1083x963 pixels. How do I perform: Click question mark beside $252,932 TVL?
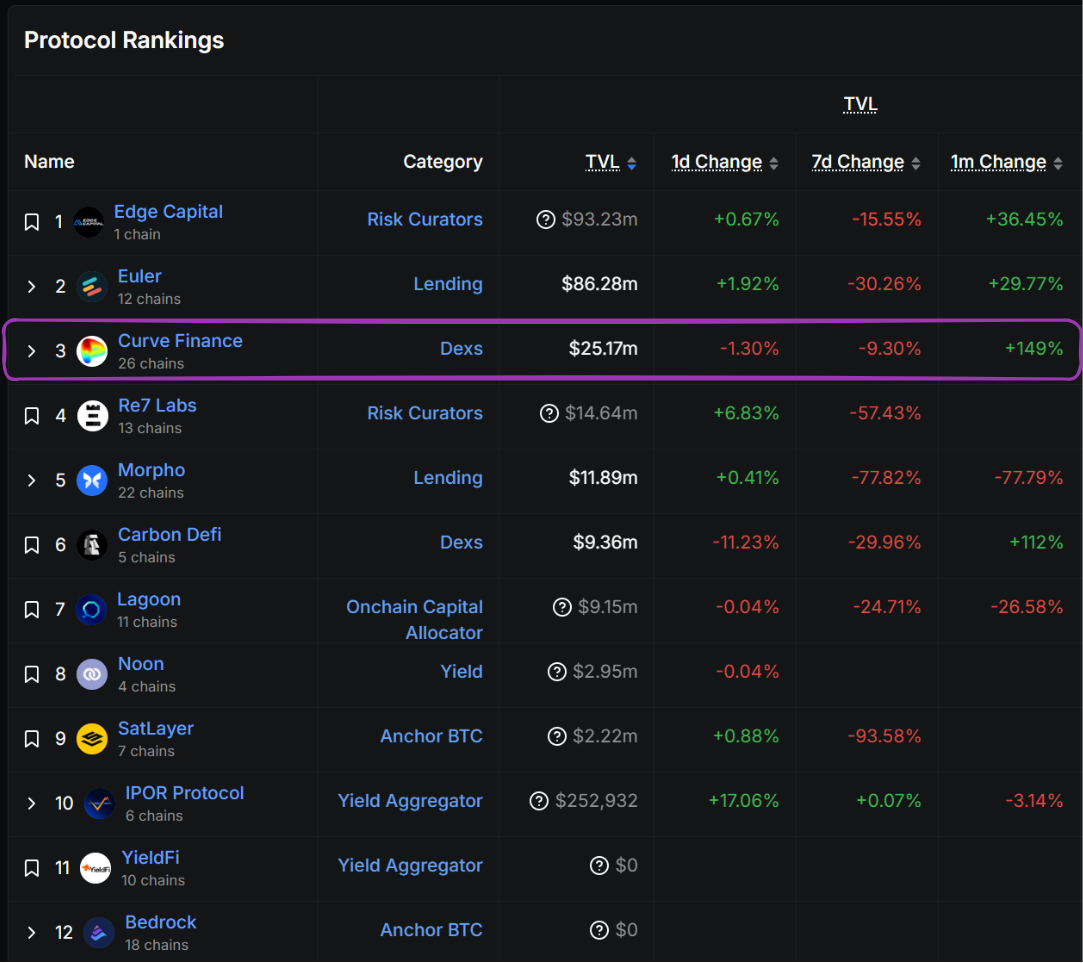[539, 801]
